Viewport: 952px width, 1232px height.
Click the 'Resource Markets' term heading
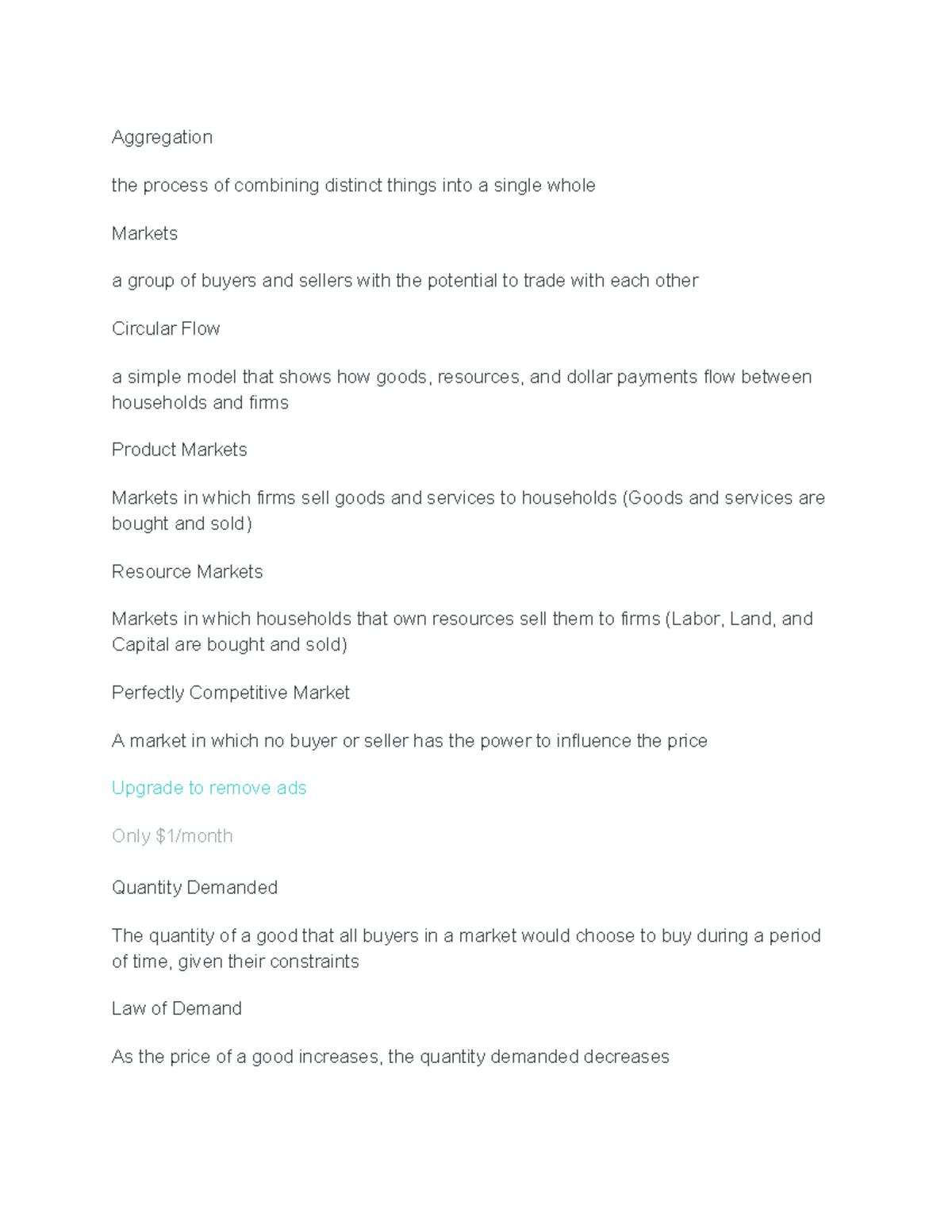tap(187, 571)
